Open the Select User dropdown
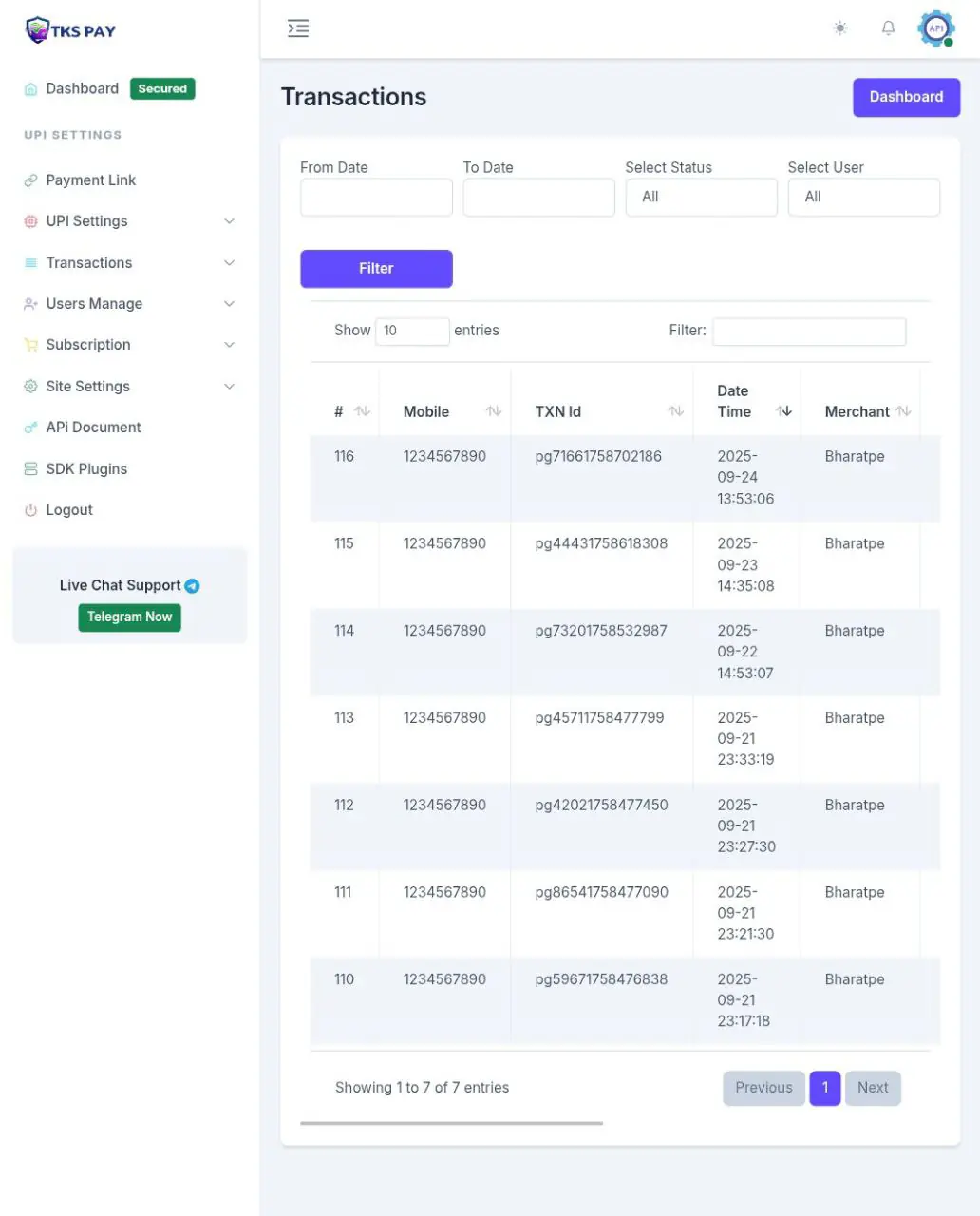This screenshot has height=1216, width=980. tap(863, 198)
